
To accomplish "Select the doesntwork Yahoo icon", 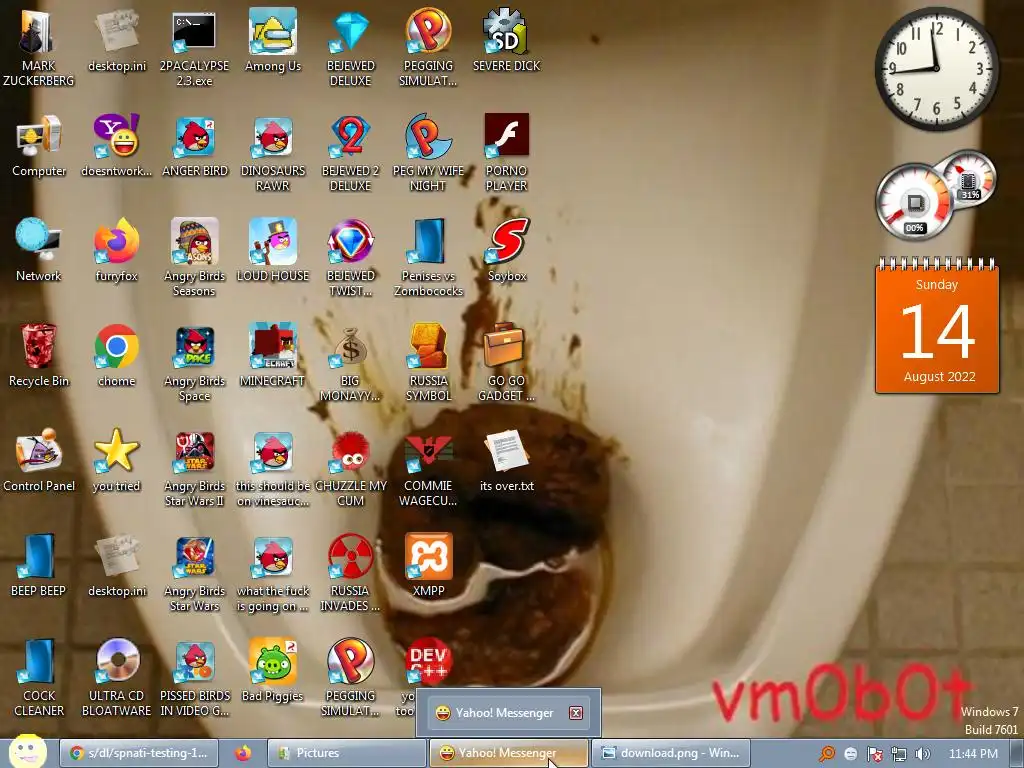I will tap(116, 146).
